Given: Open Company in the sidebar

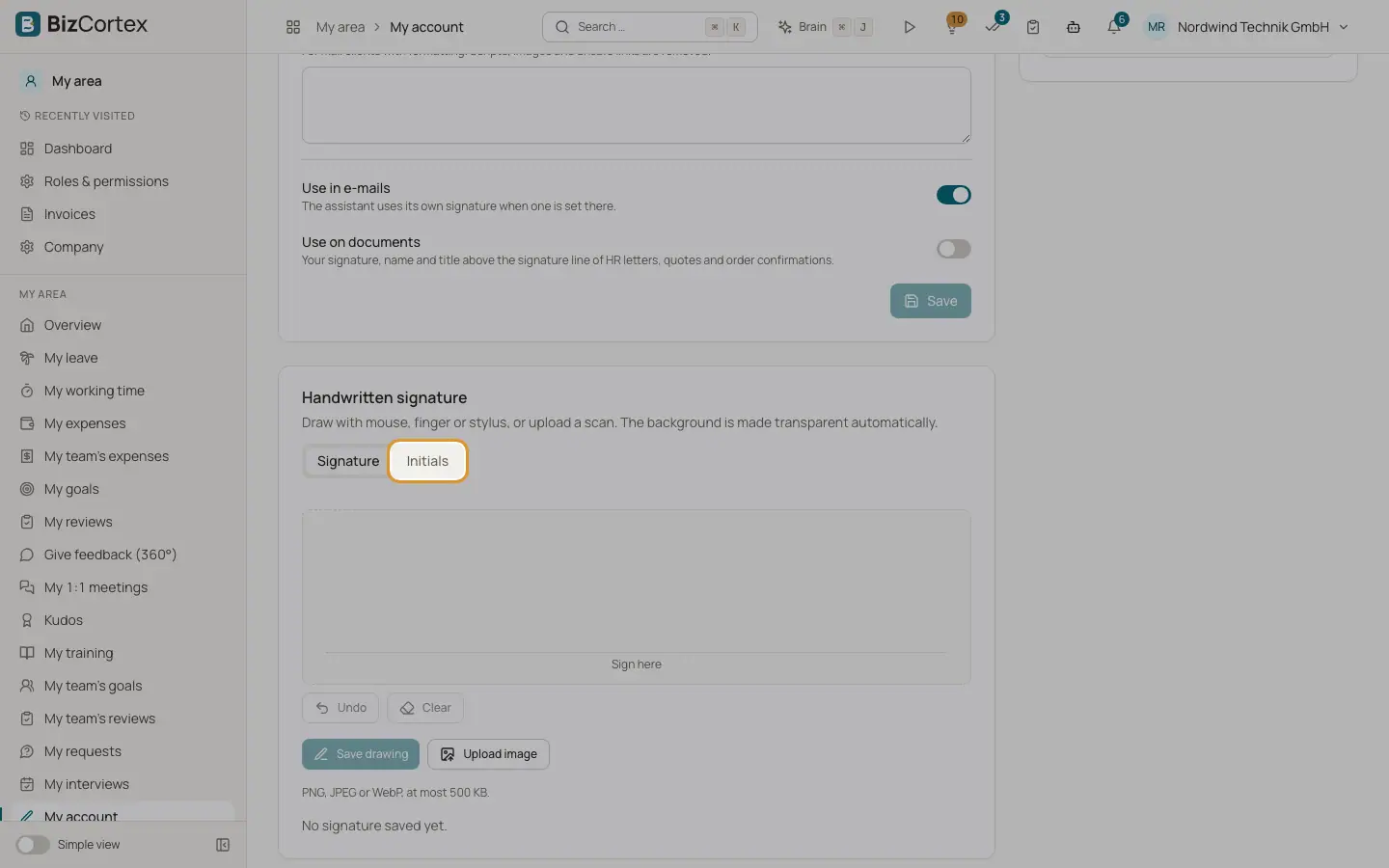Looking at the screenshot, I should pos(123,247).
